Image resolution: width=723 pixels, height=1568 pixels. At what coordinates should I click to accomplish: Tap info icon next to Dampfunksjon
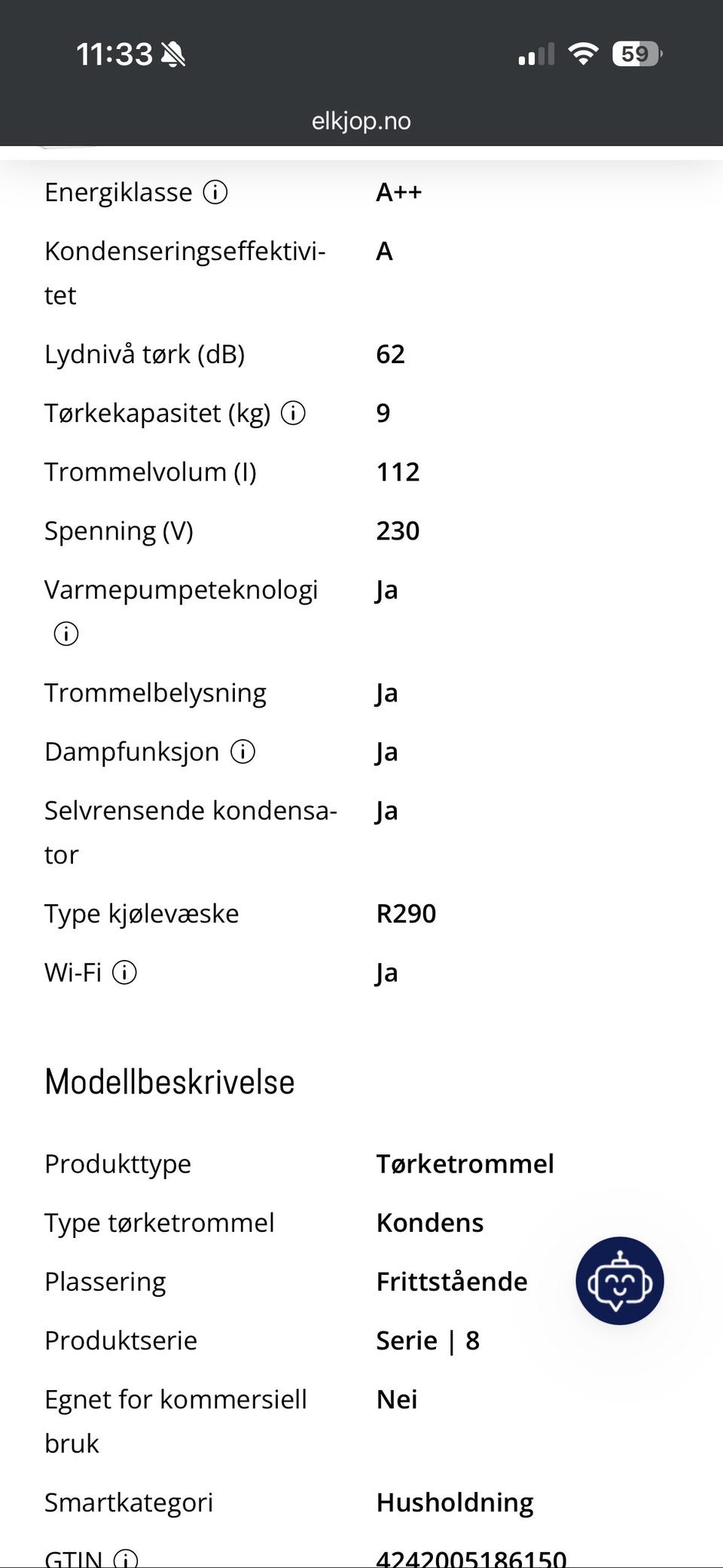pos(243,751)
